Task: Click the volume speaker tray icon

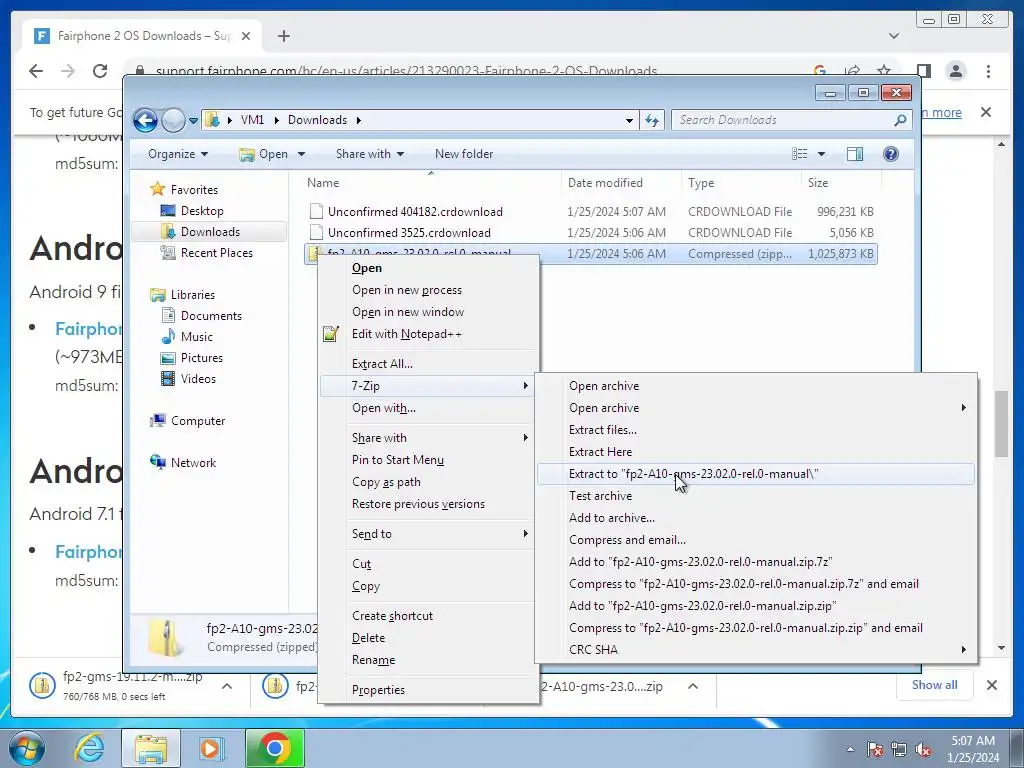Action: (923, 750)
